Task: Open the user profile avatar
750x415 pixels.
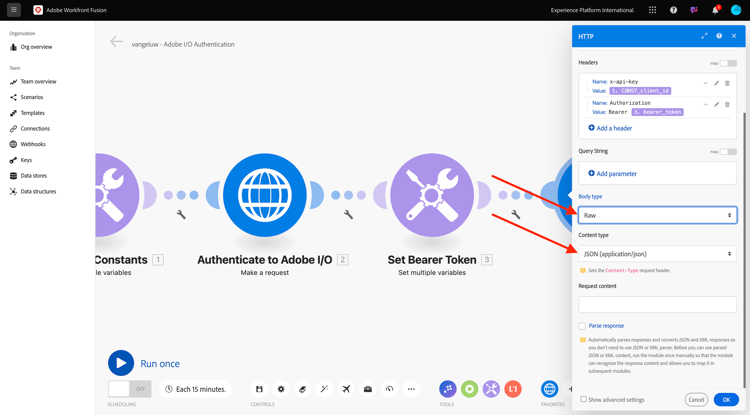Action: tap(736, 10)
